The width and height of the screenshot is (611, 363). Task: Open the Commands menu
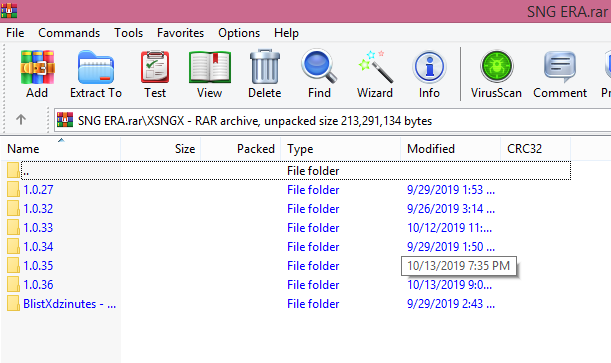click(x=69, y=33)
